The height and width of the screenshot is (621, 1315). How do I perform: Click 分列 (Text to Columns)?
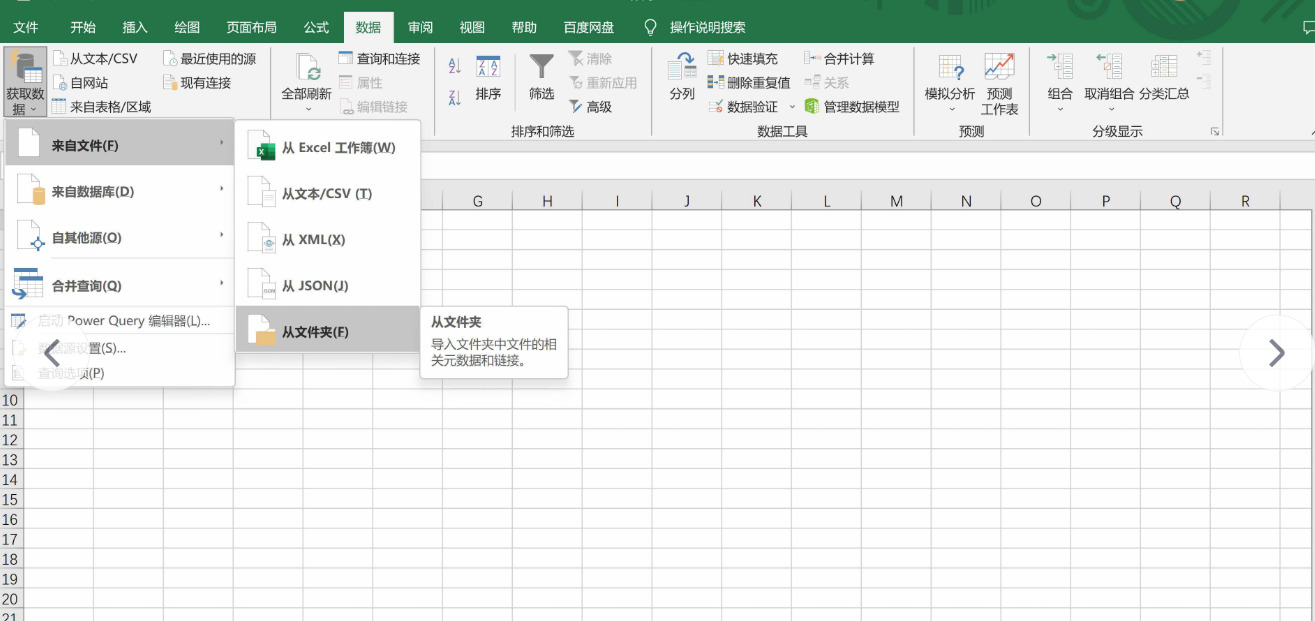point(682,79)
